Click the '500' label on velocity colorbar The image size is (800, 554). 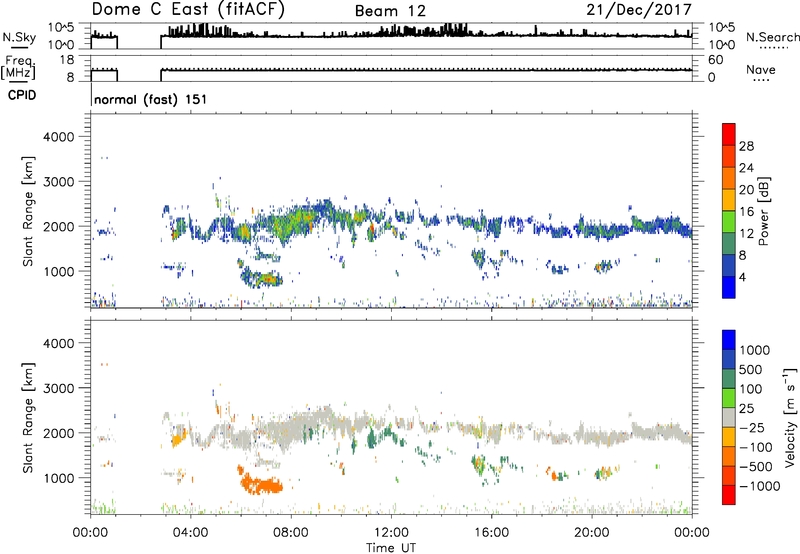pos(751,369)
